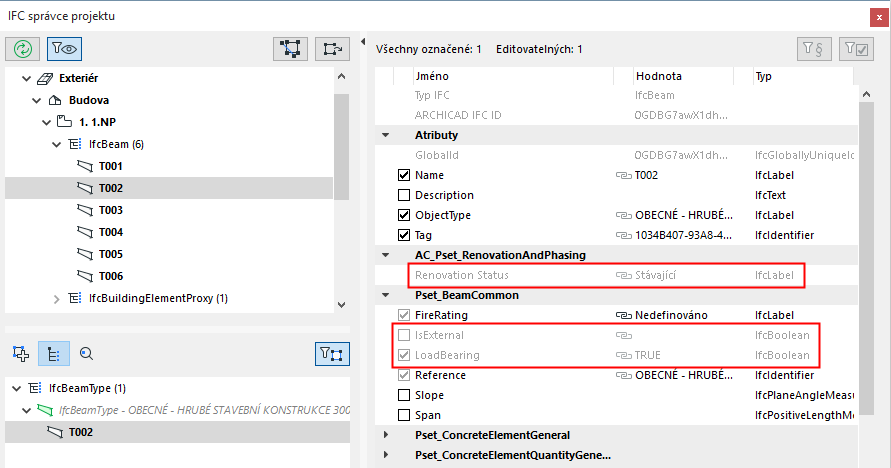
Task: Expand the IfcBuildingElementProxy (1) node
Action: (x=57, y=298)
